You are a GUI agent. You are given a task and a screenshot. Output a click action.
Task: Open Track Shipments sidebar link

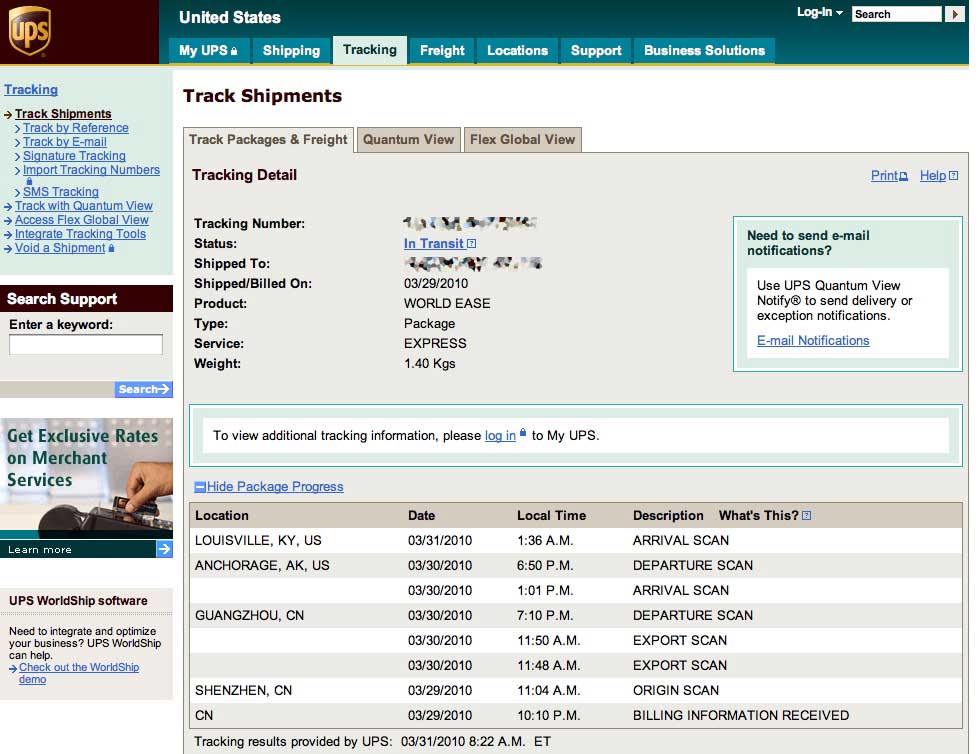[63, 114]
